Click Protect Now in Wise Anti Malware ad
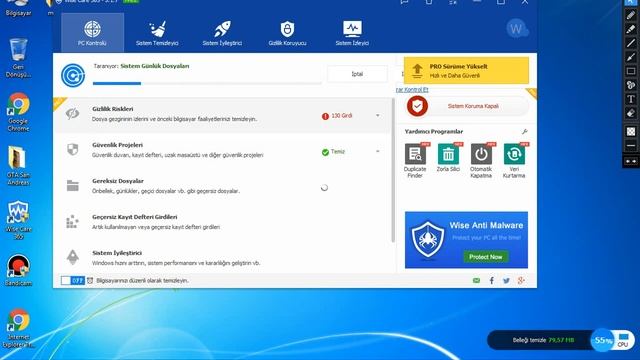 pyautogui.click(x=485, y=257)
